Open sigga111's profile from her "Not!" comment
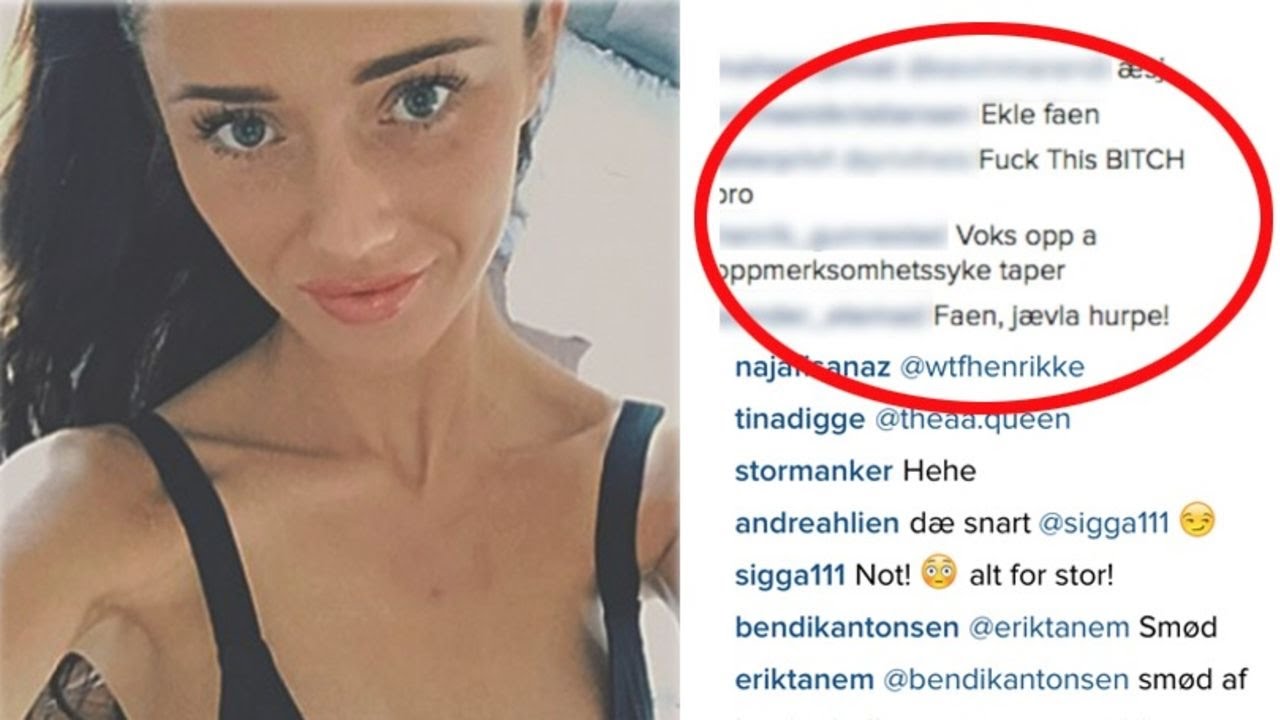 tap(790, 576)
